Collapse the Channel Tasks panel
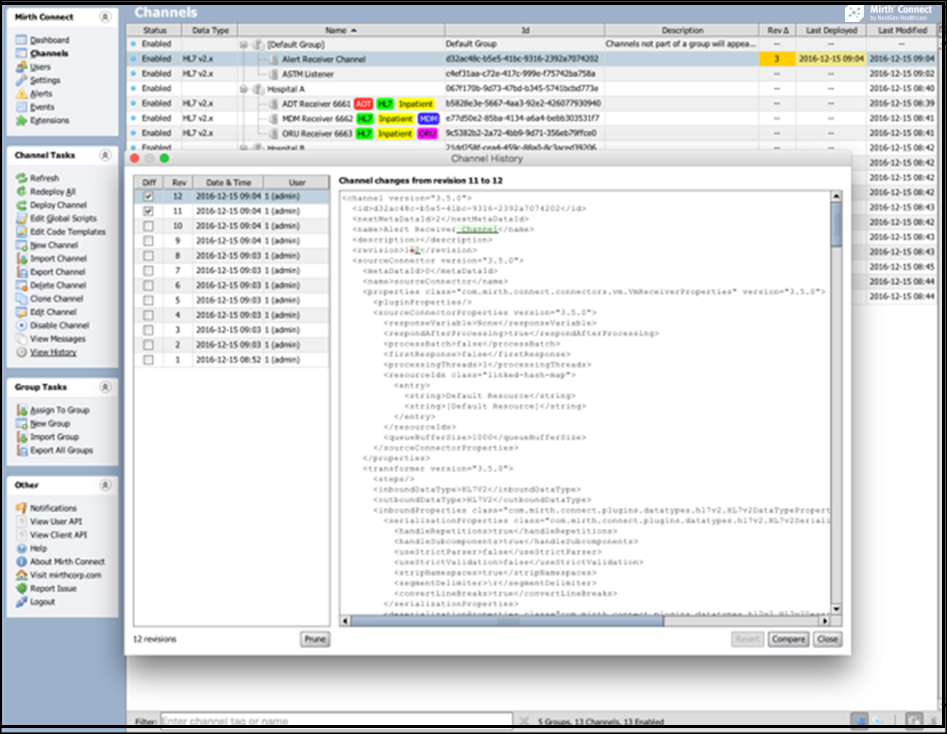 pyautogui.click(x=105, y=156)
